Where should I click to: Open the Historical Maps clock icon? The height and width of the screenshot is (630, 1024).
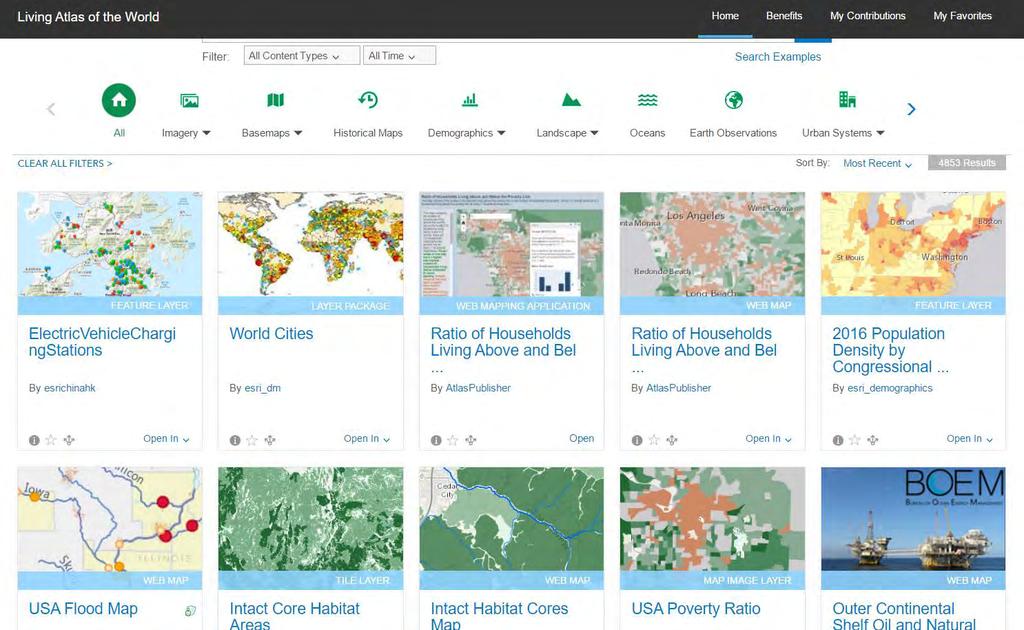coord(368,100)
